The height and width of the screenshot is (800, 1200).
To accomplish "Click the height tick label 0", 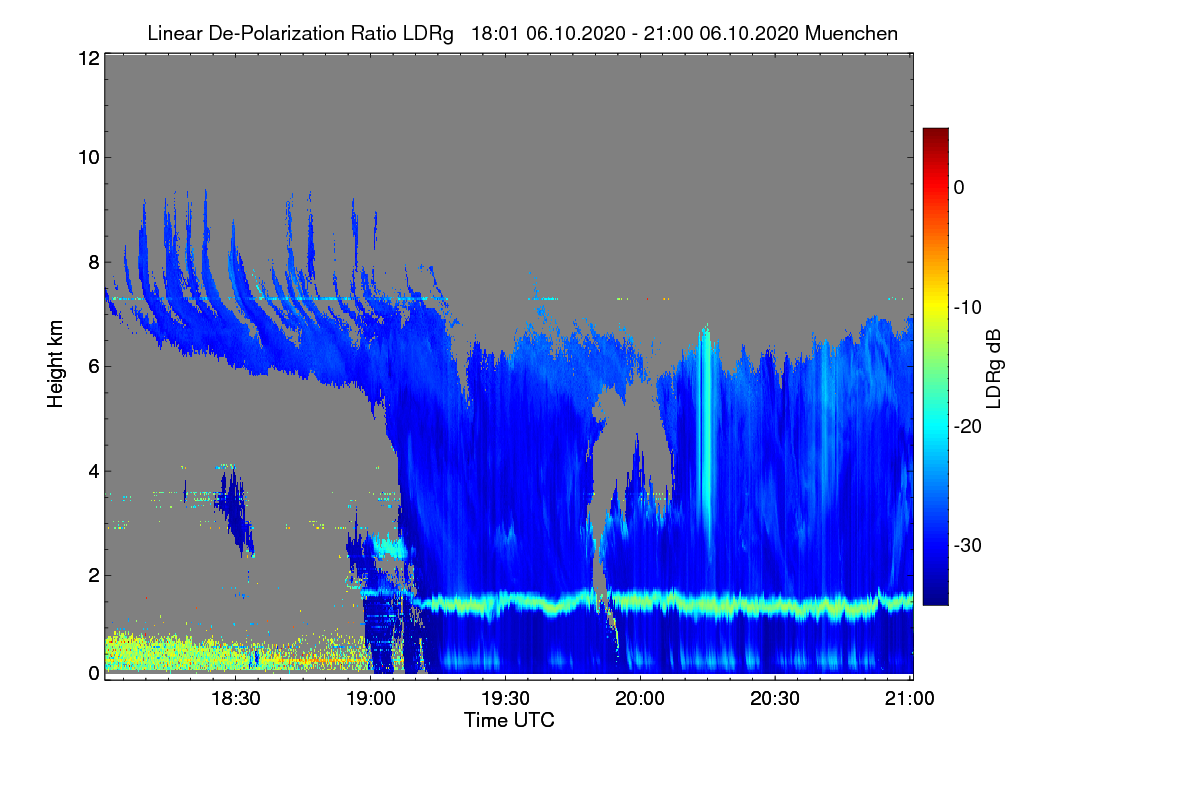I will 92,673.
